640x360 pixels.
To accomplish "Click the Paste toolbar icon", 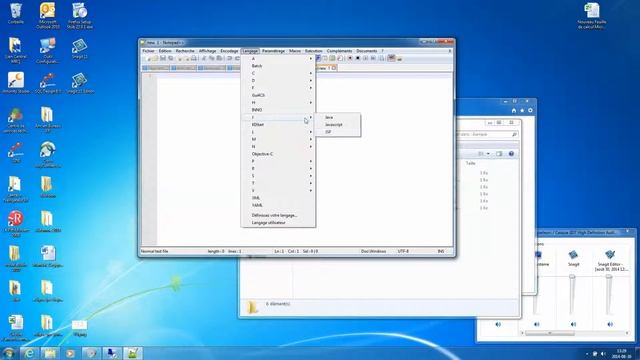I will (x=219, y=59).
